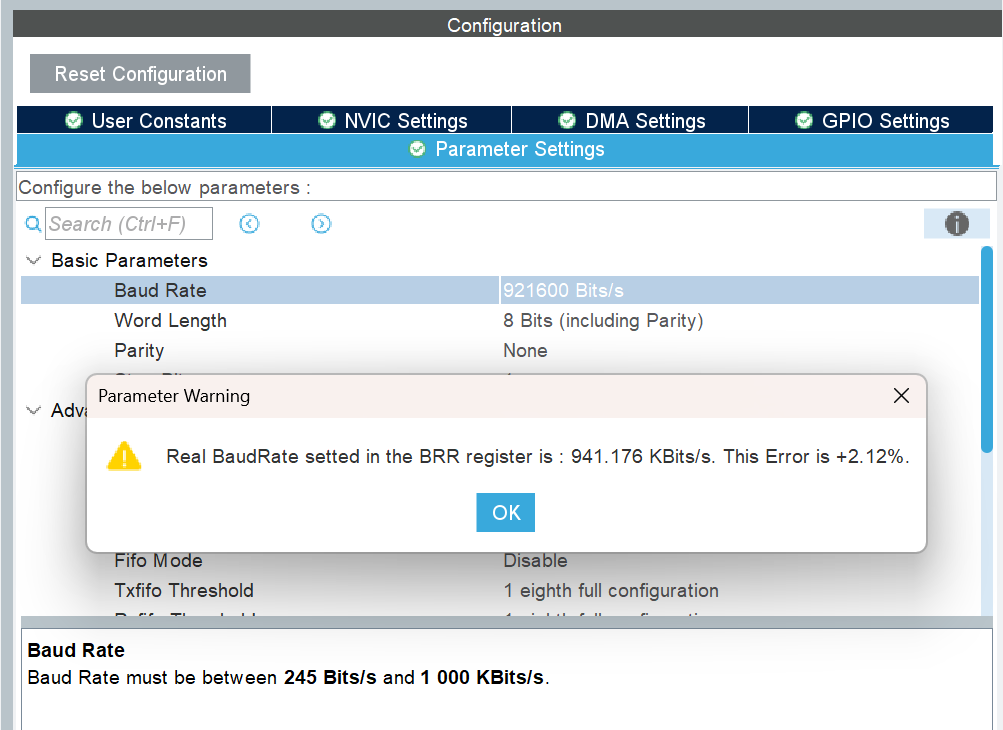Click the next search result arrow icon
This screenshot has height=730, width=1003.
321,223
